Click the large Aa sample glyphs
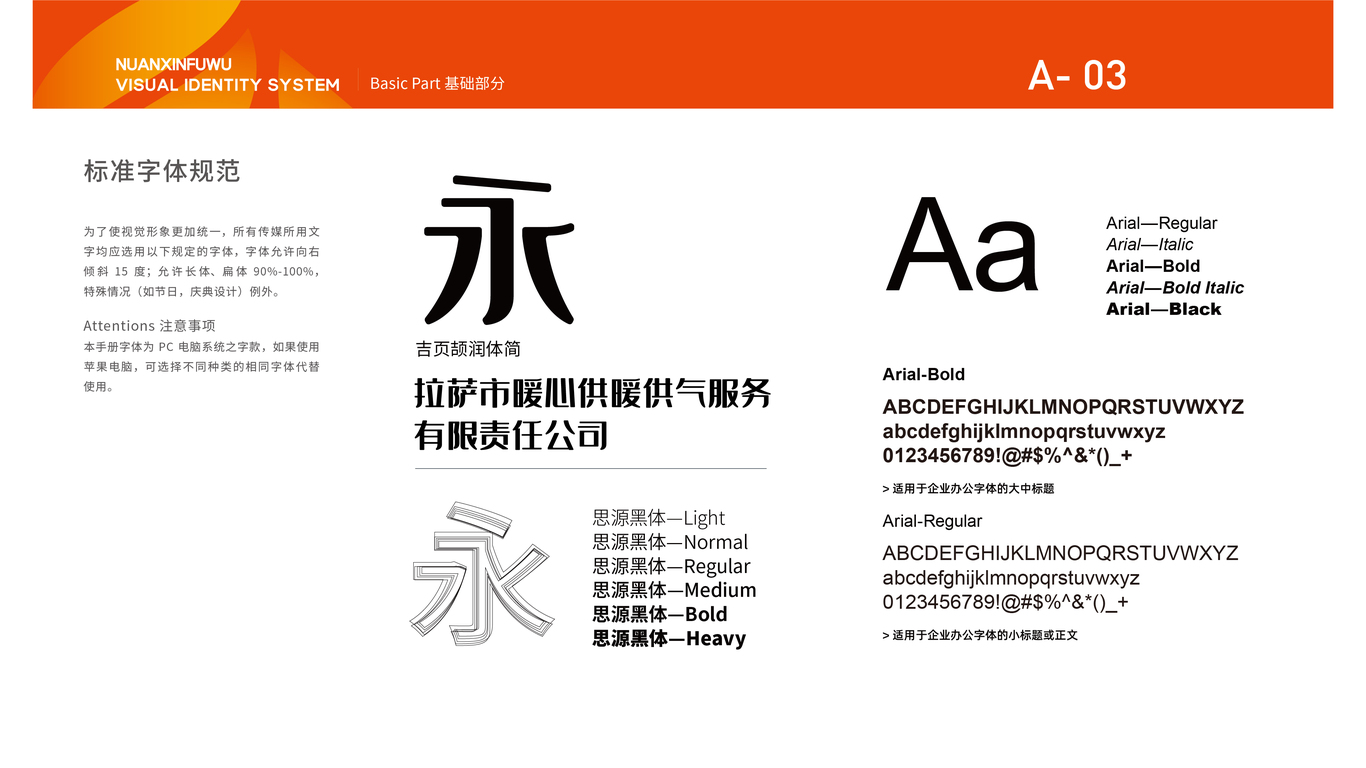This screenshot has height=768, width=1366. (x=962, y=247)
